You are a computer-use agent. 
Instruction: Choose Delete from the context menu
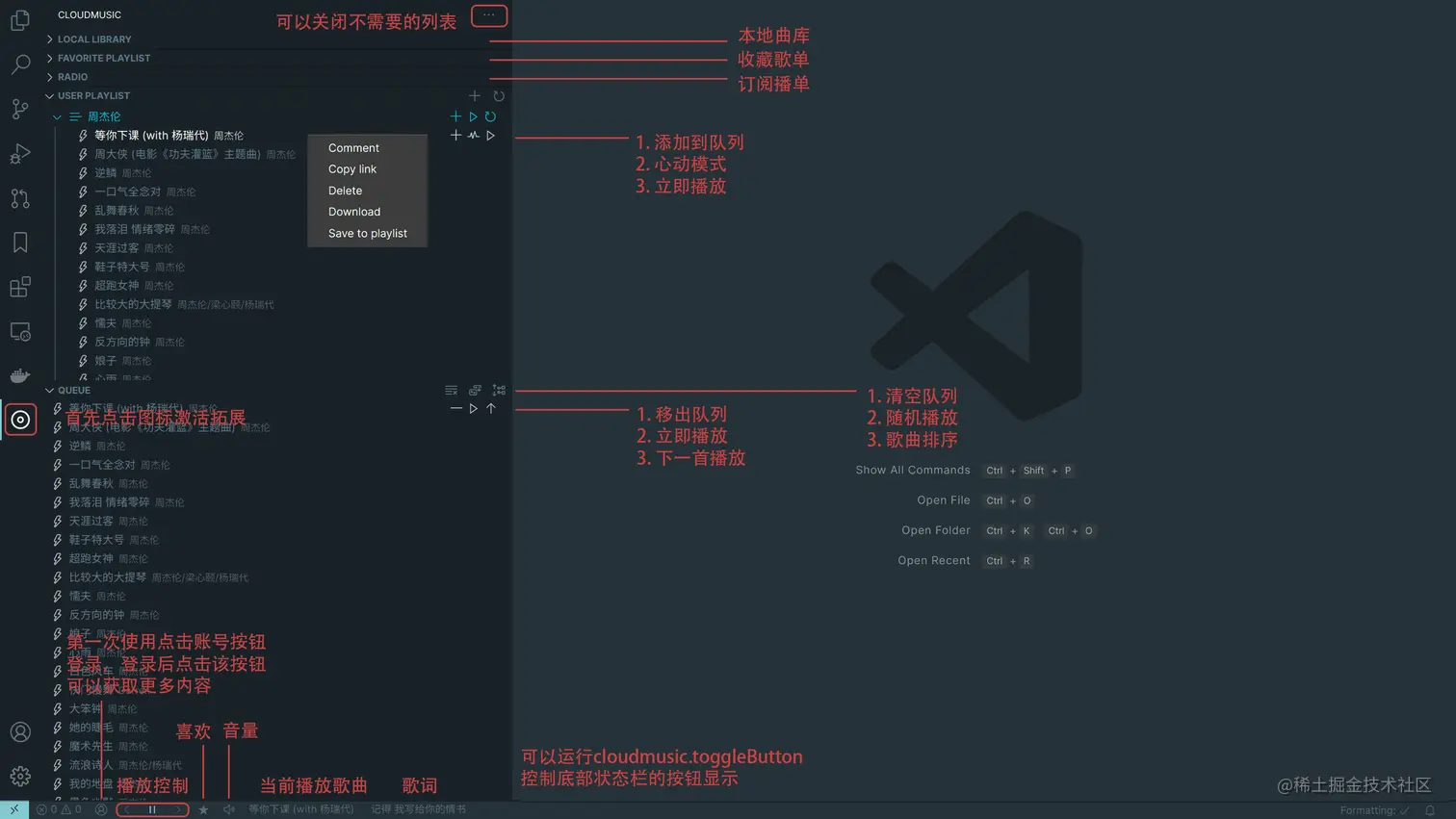tap(367, 191)
